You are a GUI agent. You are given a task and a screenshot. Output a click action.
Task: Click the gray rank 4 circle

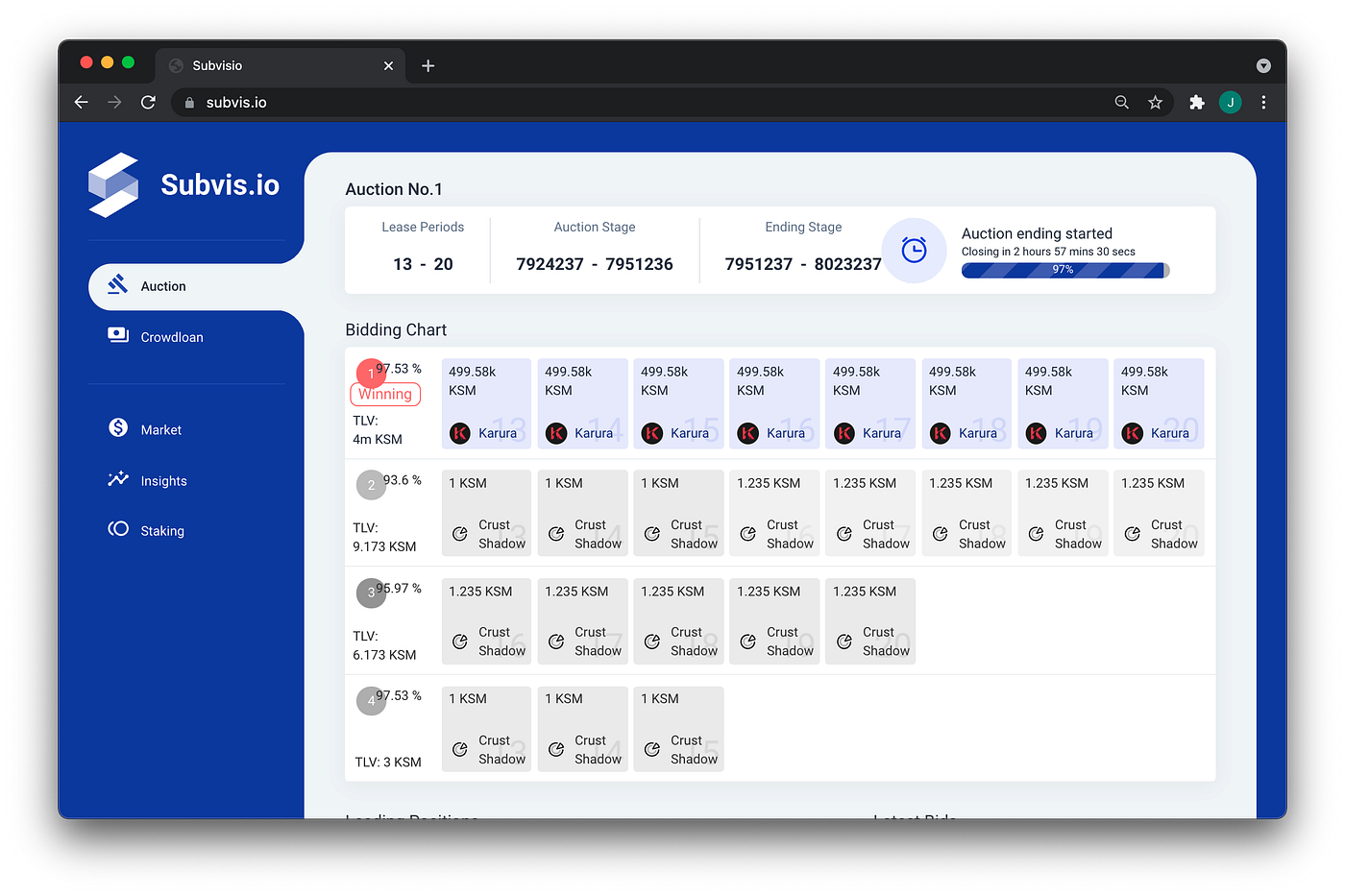point(371,700)
